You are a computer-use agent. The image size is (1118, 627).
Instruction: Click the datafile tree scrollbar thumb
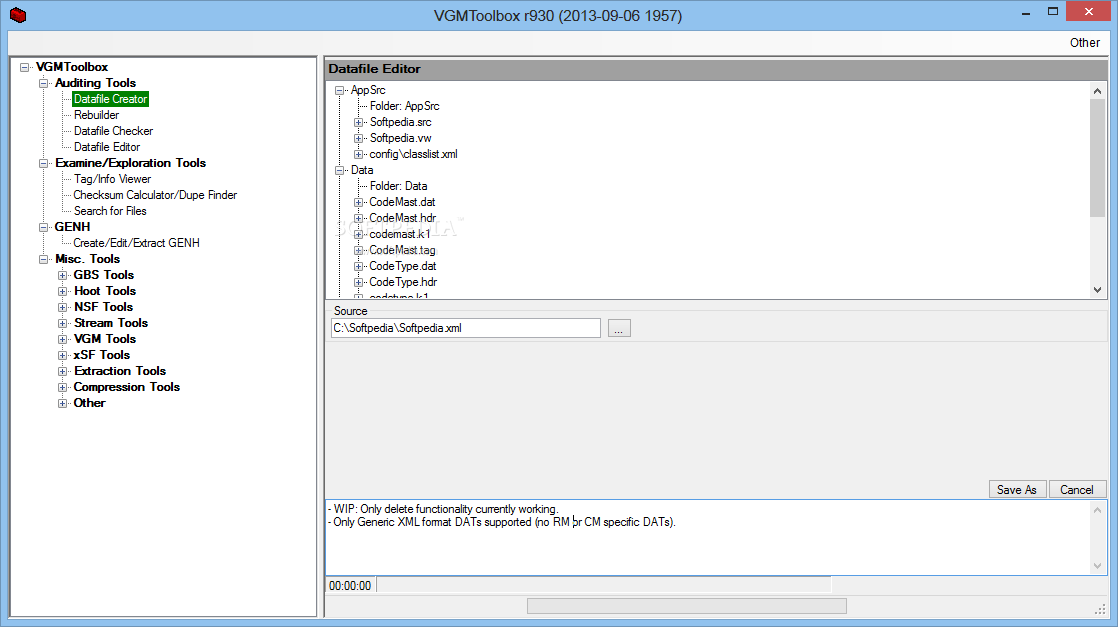(1097, 158)
